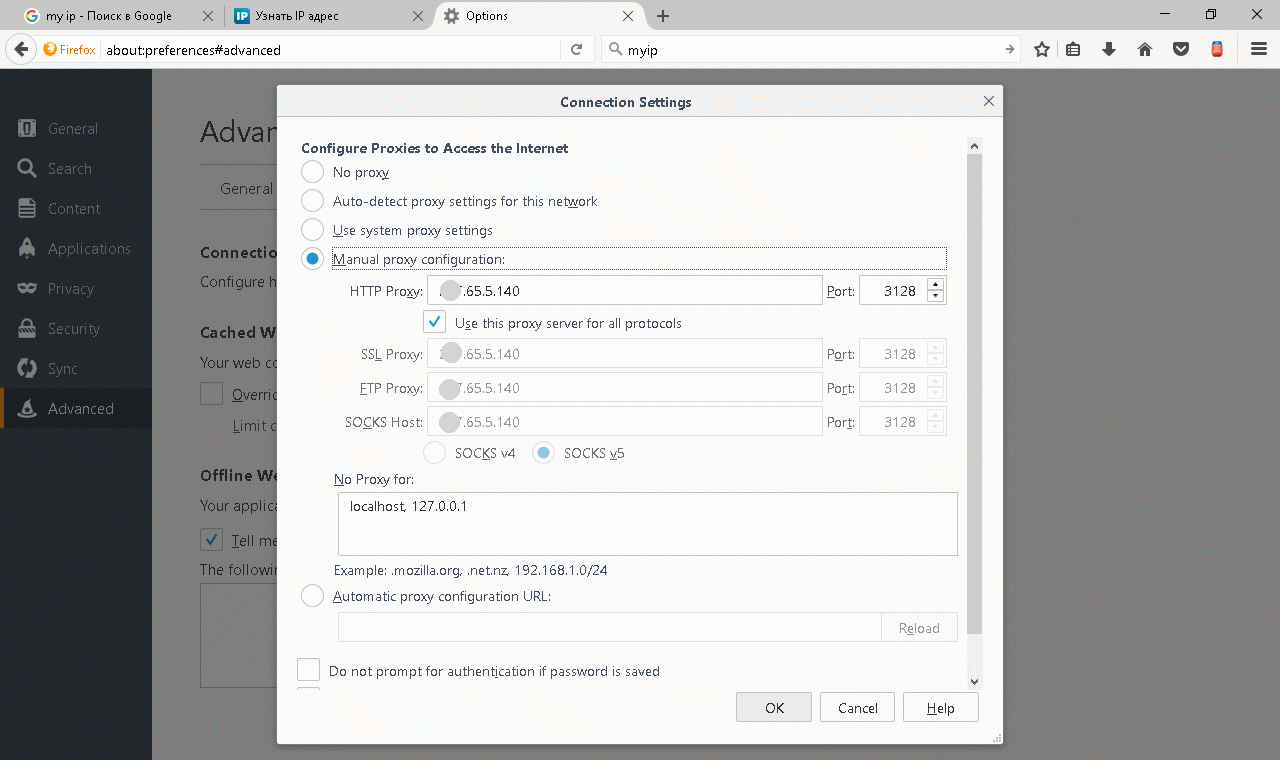Click the Firefox back arrow button

tap(21, 49)
